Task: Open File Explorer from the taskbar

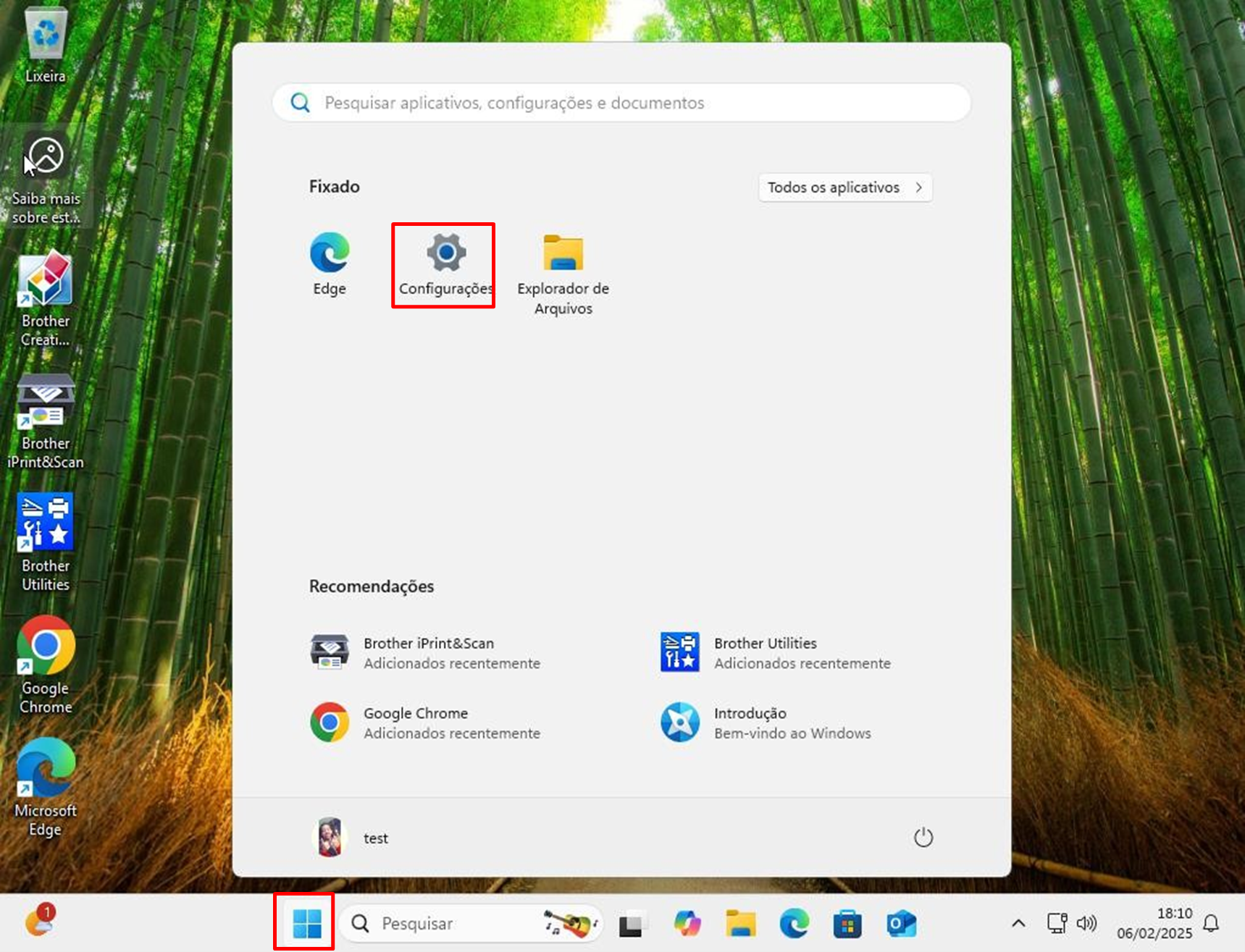Action: [x=741, y=924]
